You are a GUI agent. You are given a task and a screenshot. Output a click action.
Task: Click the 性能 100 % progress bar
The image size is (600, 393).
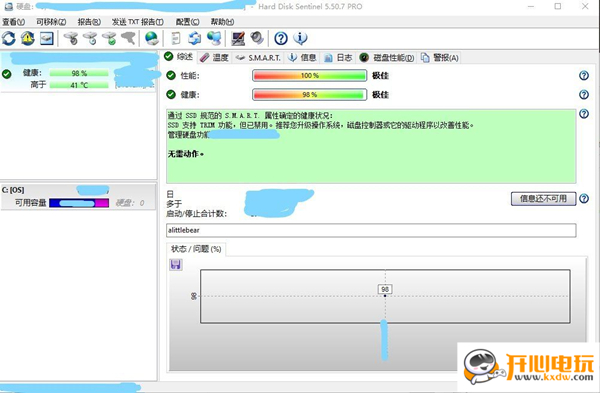(x=310, y=75)
